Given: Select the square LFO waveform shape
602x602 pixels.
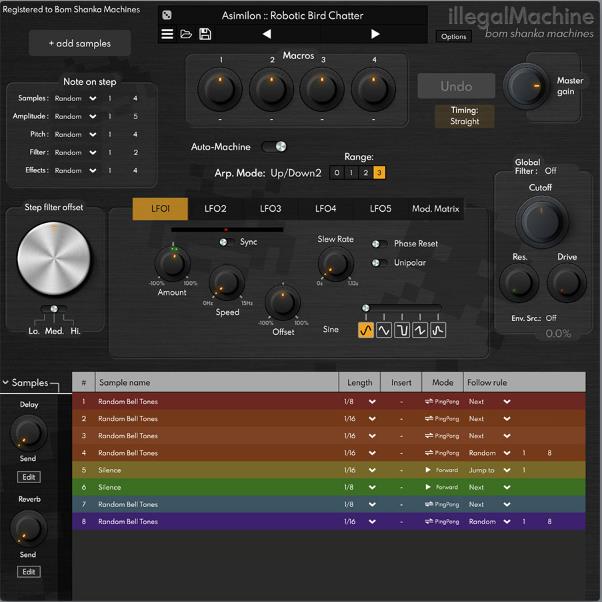Looking at the screenshot, I should click(x=402, y=330).
